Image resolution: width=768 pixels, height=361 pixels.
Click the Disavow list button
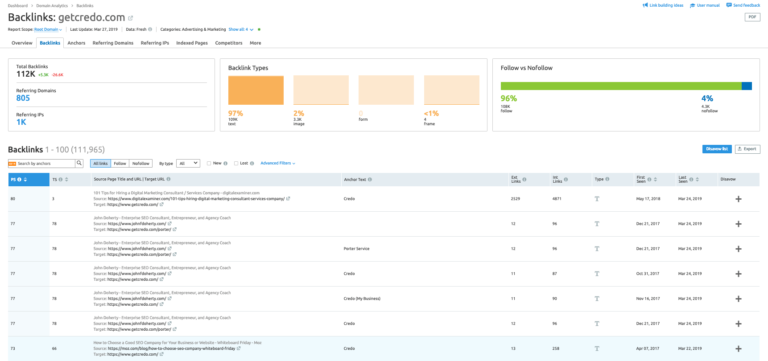point(717,149)
